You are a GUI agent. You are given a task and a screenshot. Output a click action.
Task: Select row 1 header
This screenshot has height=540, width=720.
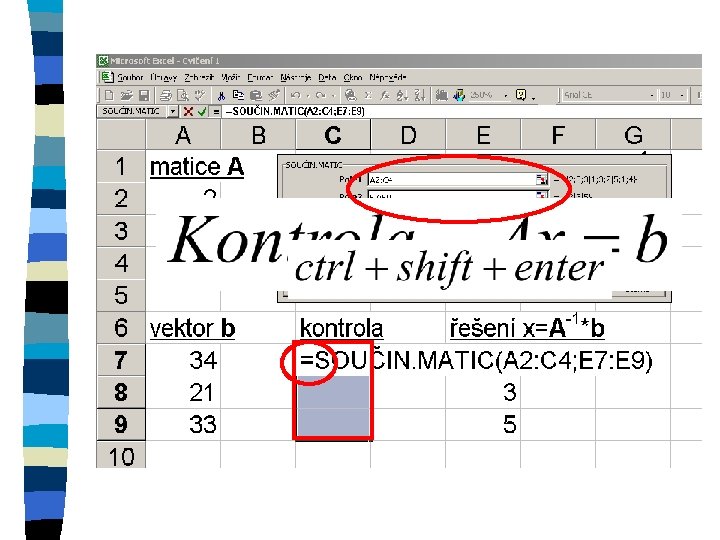pos(121,166)
